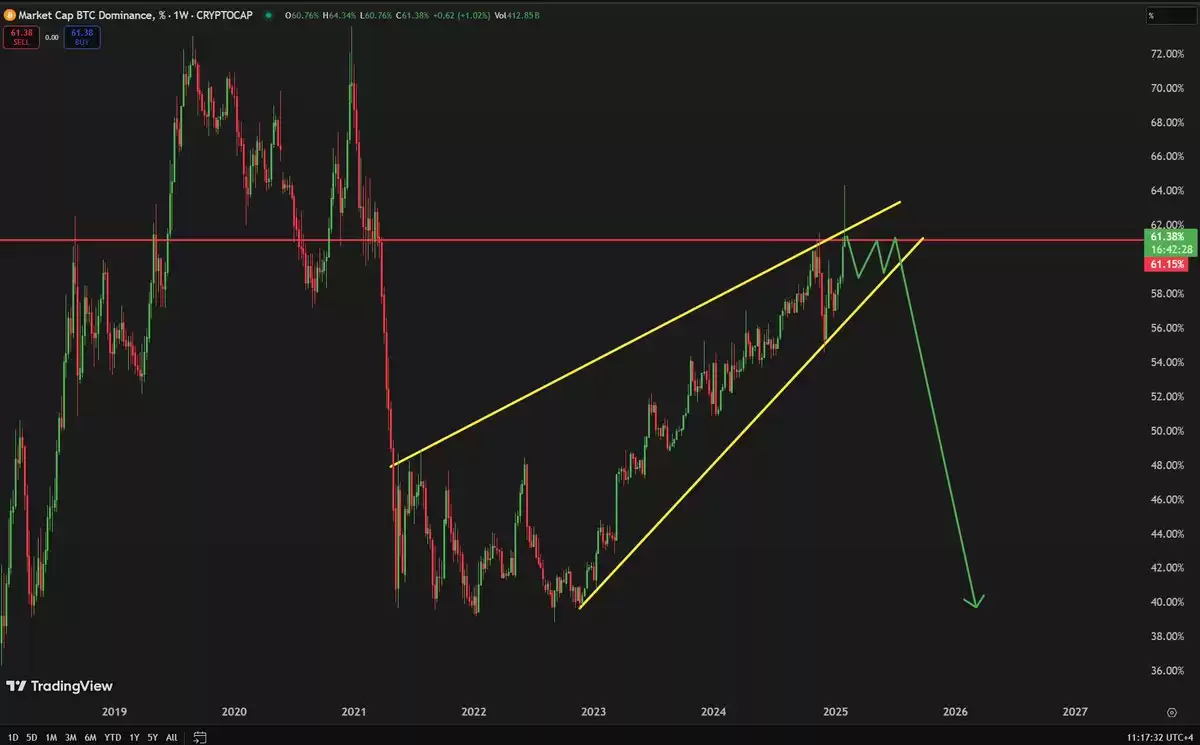Image resolution: width=1200 pixels, height=745 pixels.
Task: Open chart settings gear at axis corner
Action: [1170, 712]
